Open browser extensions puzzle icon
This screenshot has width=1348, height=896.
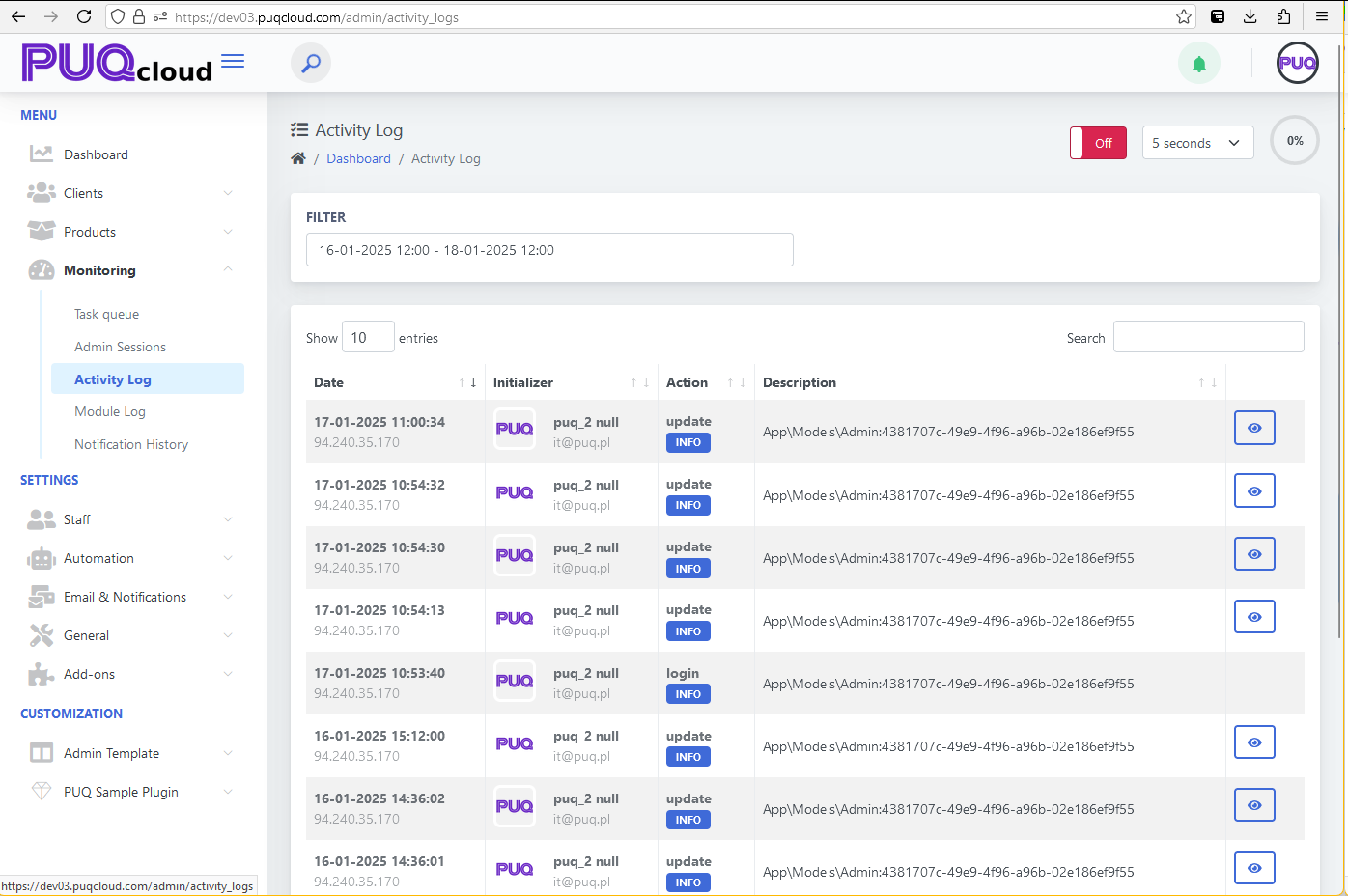point(1283,16)
